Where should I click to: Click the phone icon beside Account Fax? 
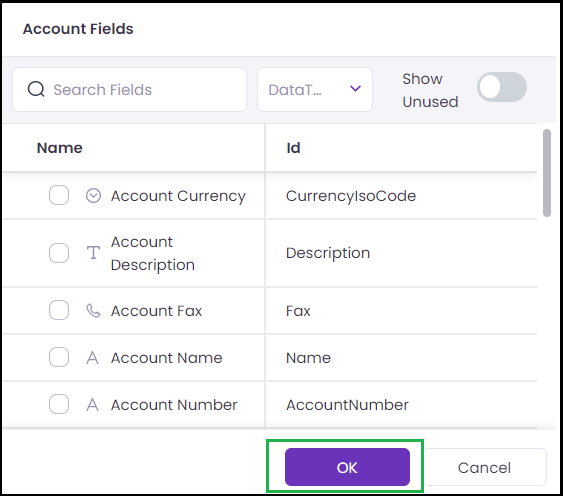[93, 311]
